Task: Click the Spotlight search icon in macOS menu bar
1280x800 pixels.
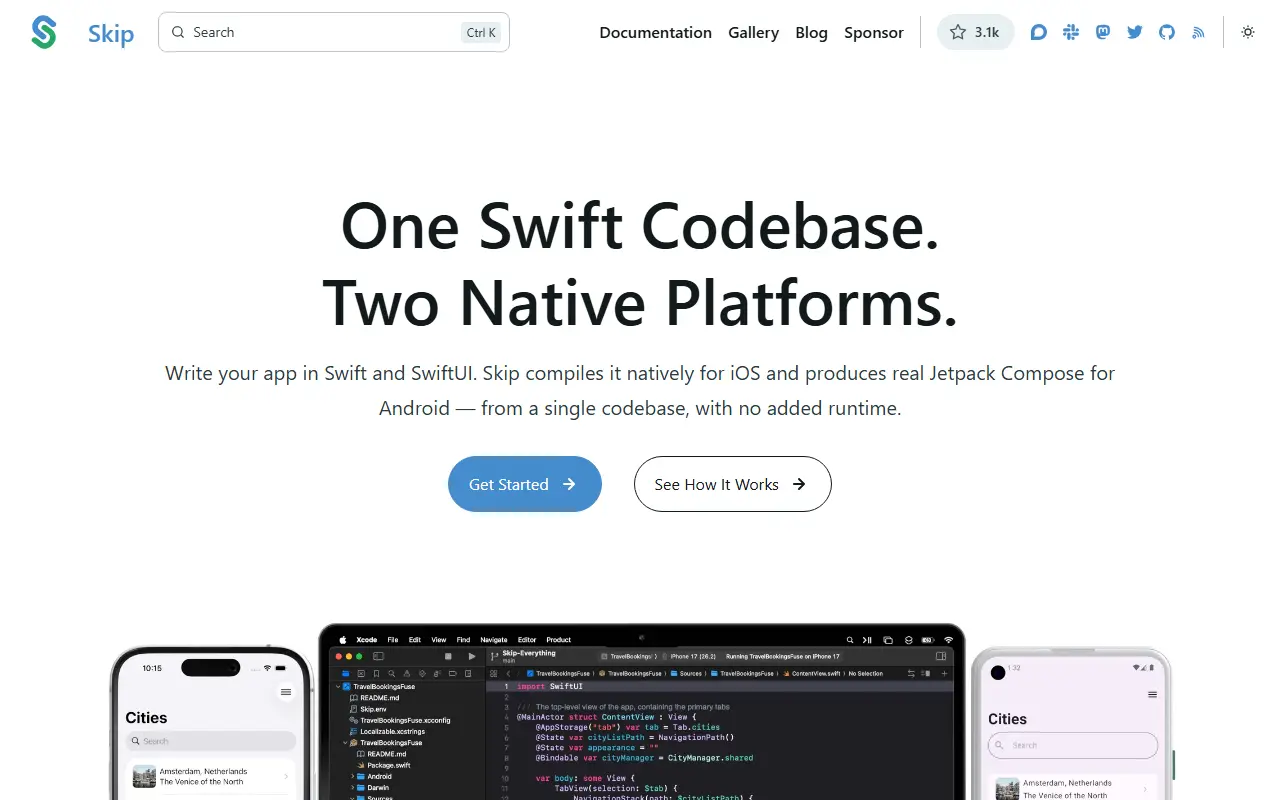Action: [x=850, y=640]
